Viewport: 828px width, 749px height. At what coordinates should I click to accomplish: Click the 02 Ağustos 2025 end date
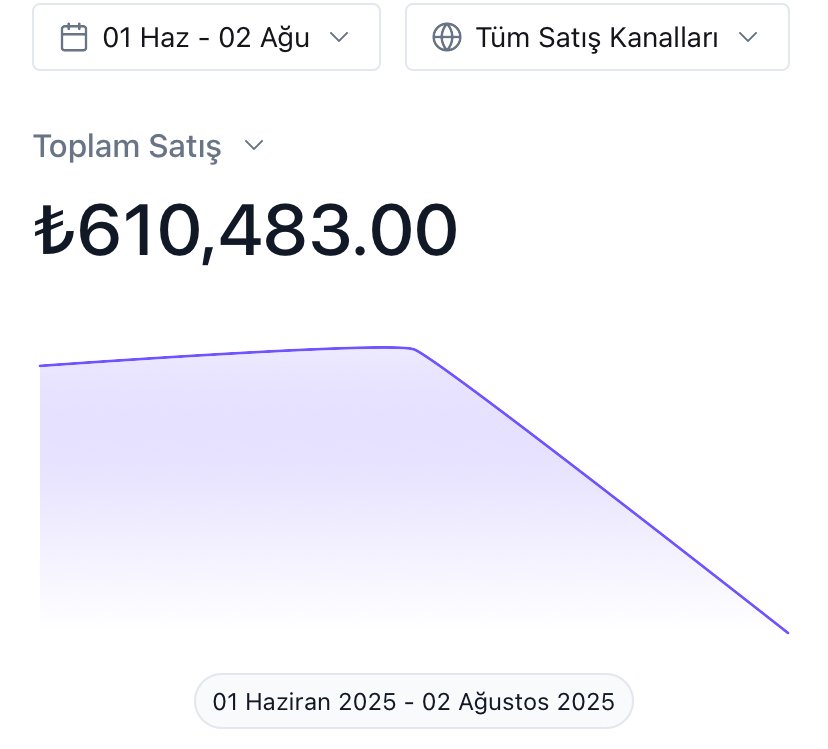pyautogui.click(x=518, y=701)
